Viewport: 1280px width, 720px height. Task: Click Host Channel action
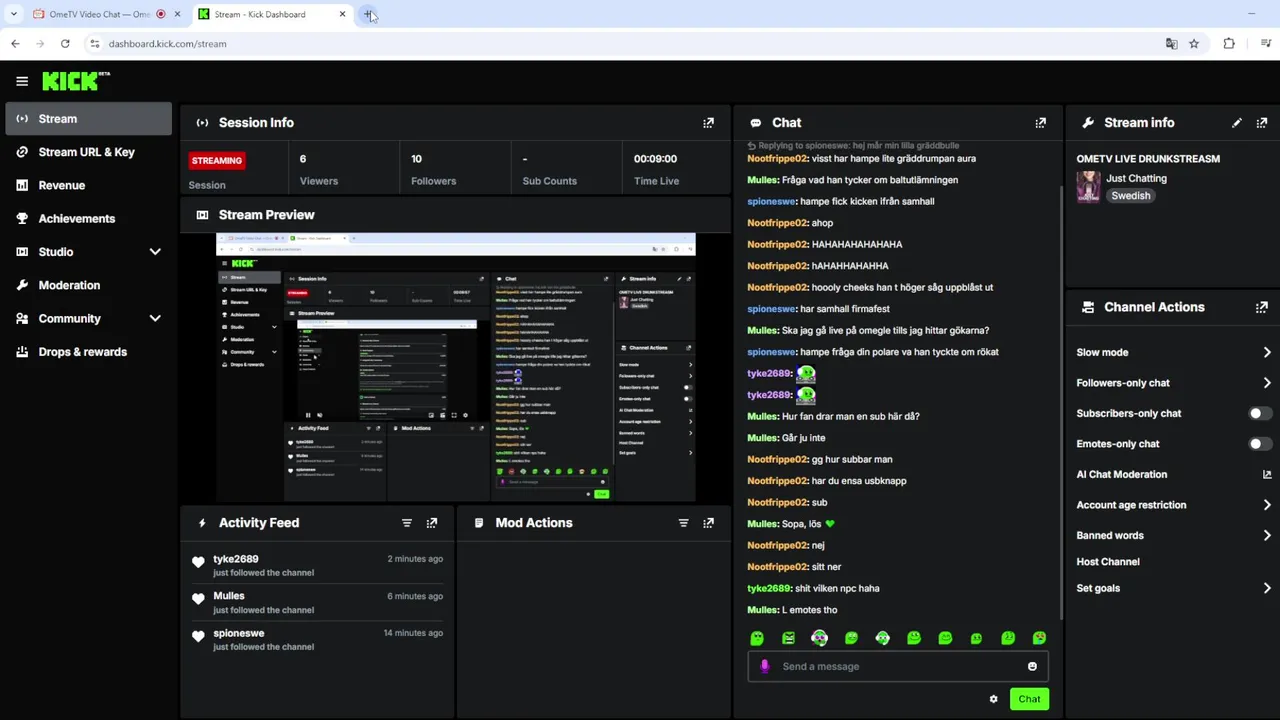pos(1108,562)
